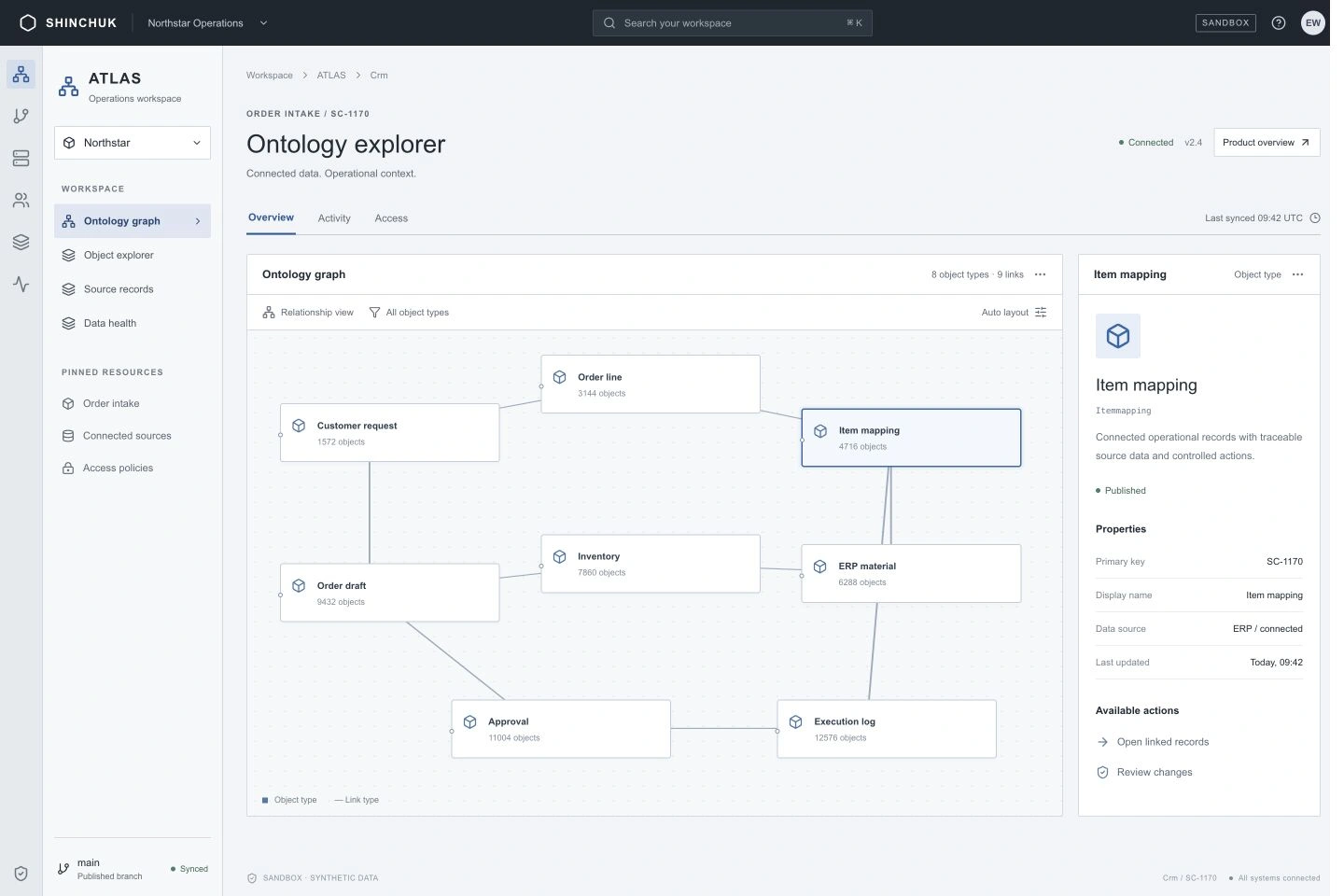The height and width of the screenshot is (896, 1344).
Task: Select the Item mapping graph node
Action: point(911,438)
